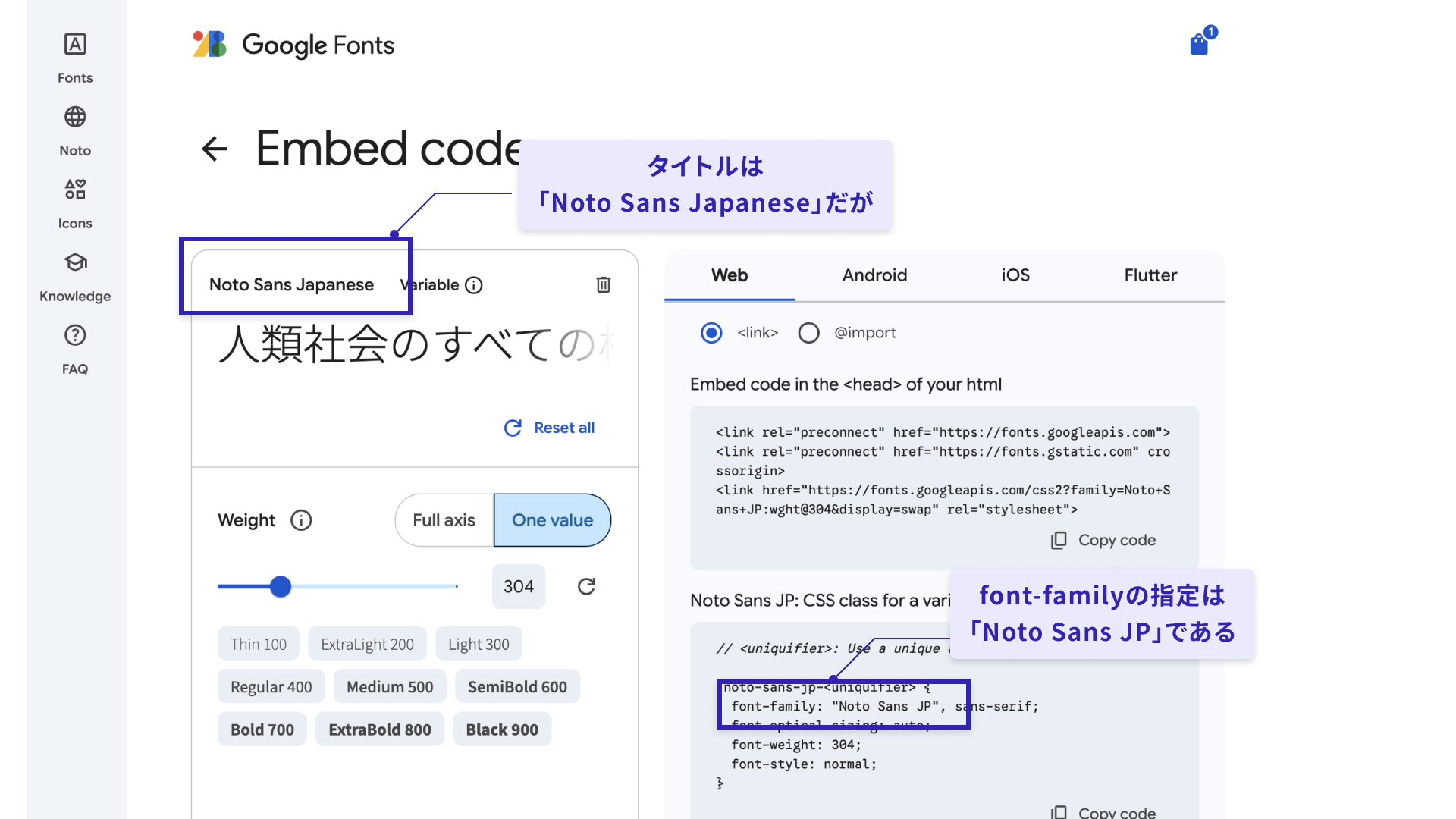The width and height of the screenshot is (1456, 819).
Task: Choose Full axis weight mode
Action: click(x=444, y=520)
